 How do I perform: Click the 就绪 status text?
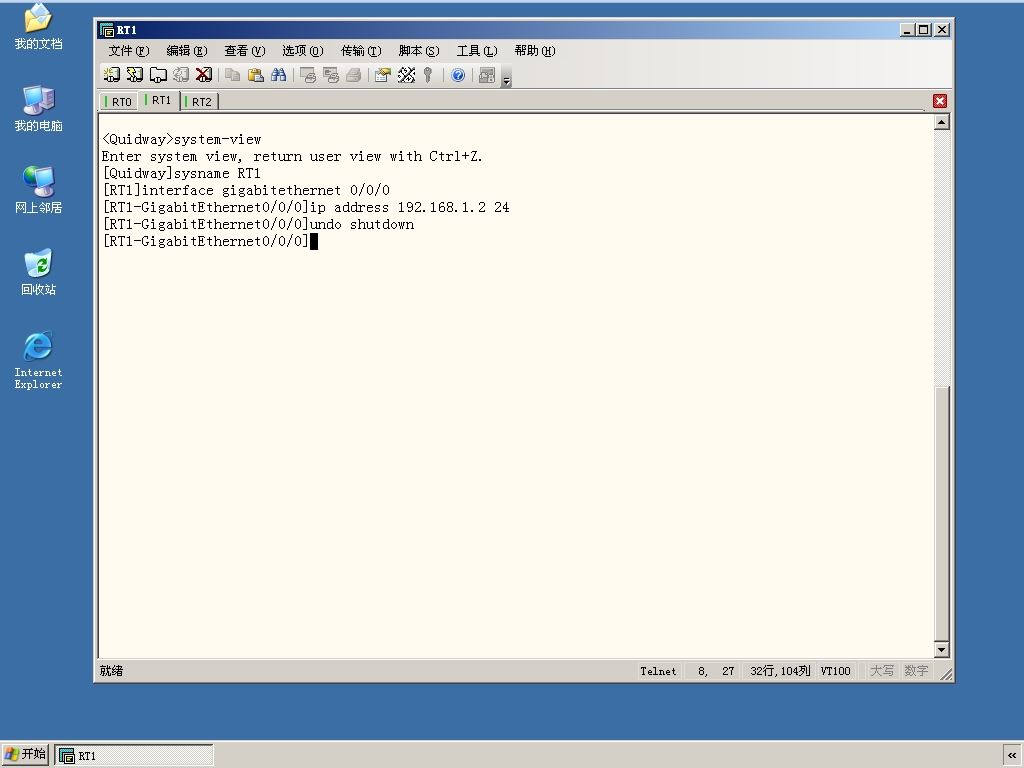click(111, 671)
